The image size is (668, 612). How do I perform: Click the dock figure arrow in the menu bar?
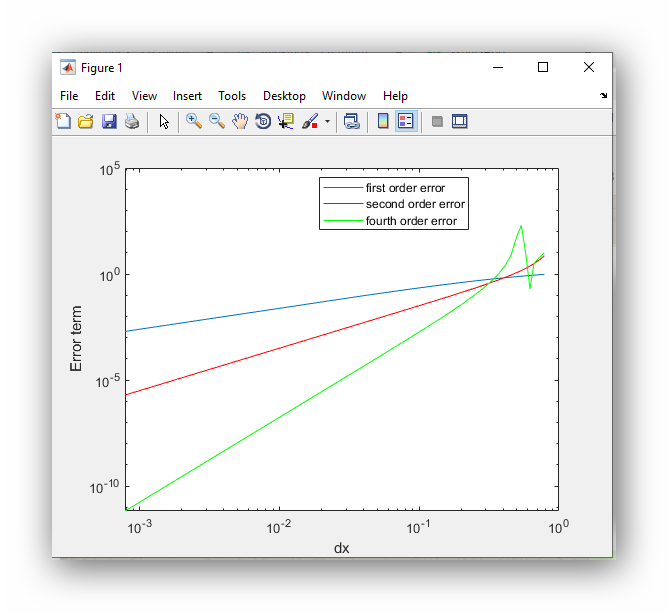click(x=603, y=96)
